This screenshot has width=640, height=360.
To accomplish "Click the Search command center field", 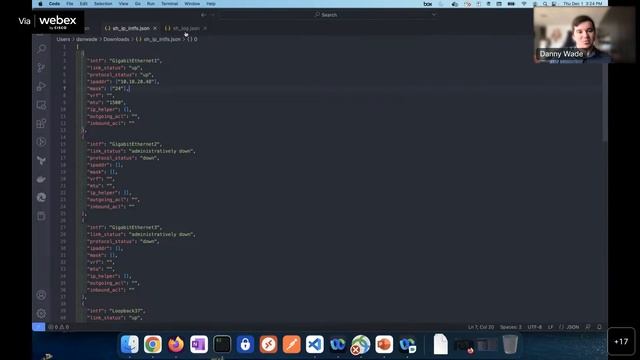I will 327,15.
